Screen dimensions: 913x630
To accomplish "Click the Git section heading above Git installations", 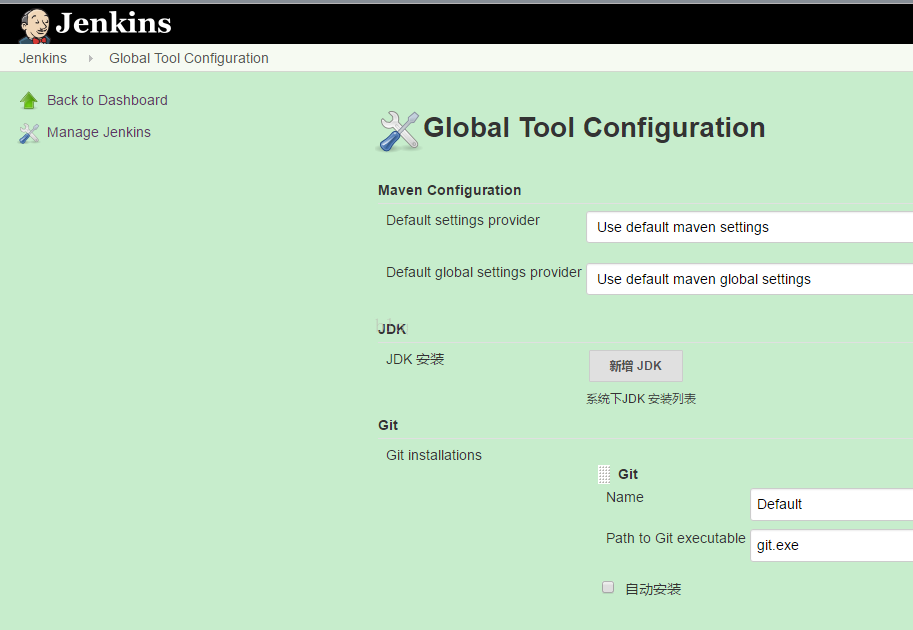I will (388, 425).
